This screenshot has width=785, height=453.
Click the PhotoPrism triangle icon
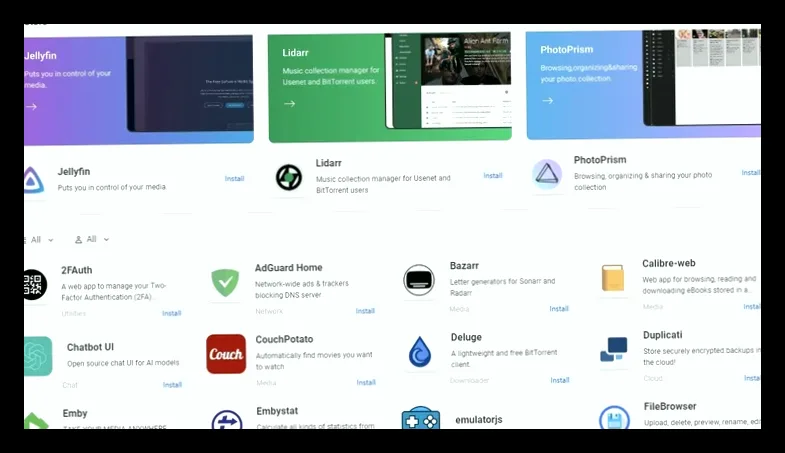click(x=547, y=174)
